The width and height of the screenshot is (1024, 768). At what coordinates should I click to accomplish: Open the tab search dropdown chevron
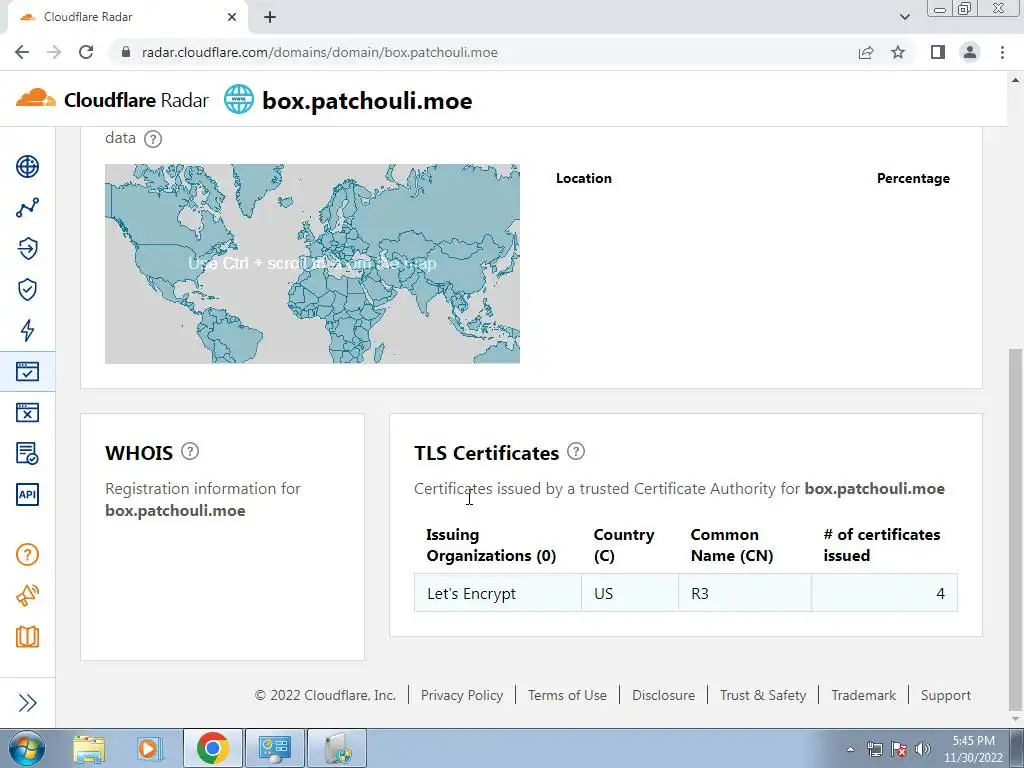904,17
